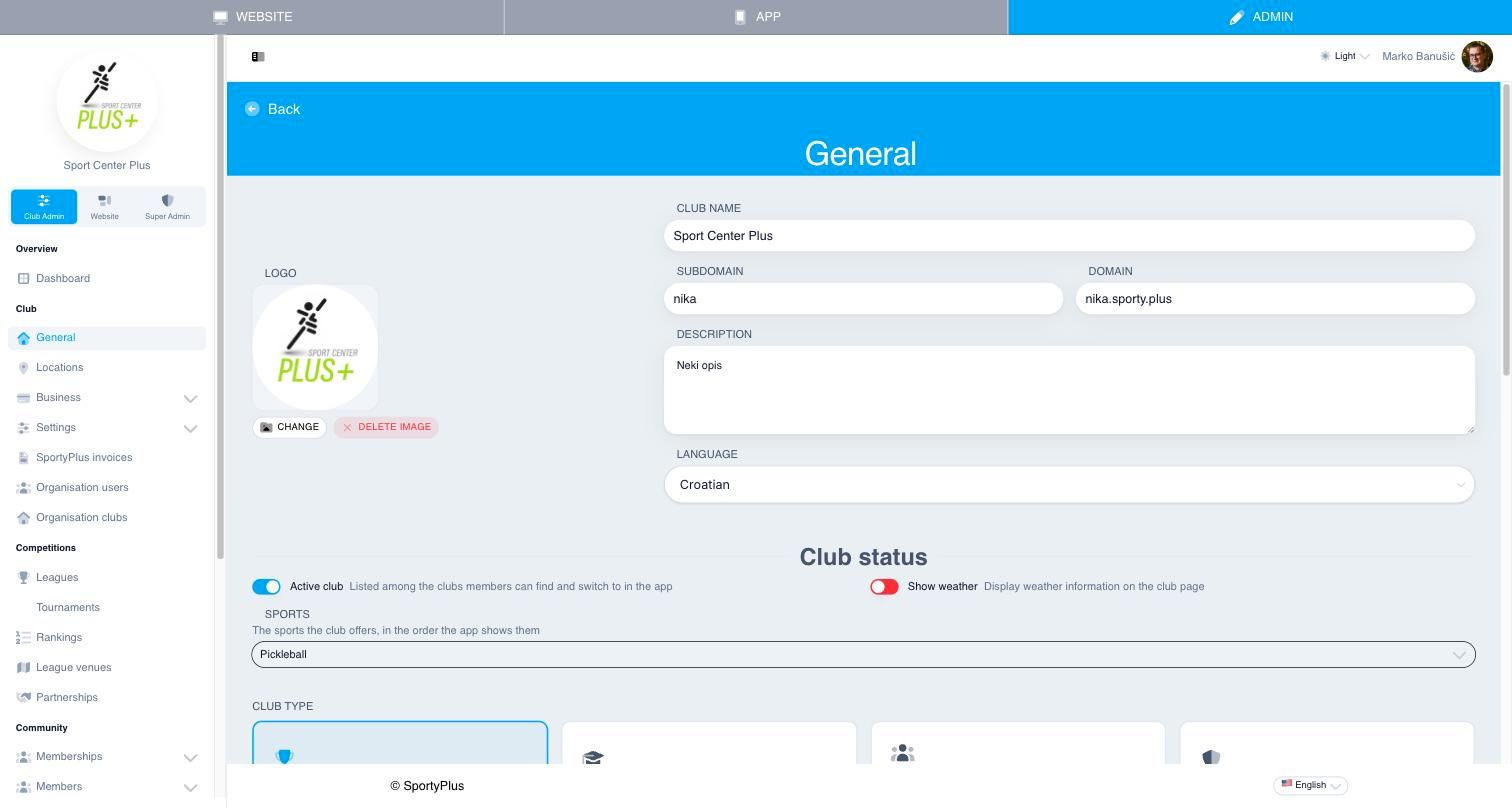
Task: Open the Light theme dropdown
Action: (x=1345, y=57)
